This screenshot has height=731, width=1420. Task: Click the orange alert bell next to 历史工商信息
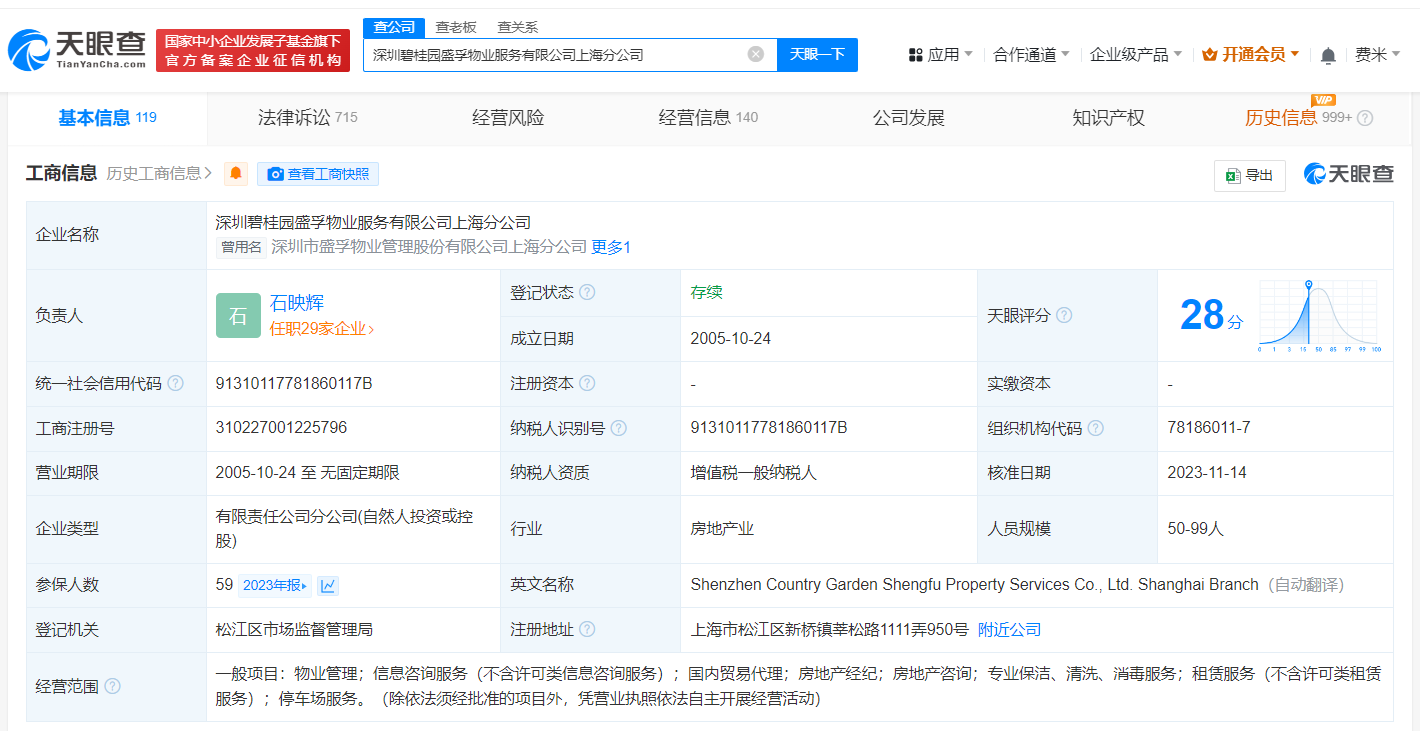pyautogui.click(x=236, y=174)
